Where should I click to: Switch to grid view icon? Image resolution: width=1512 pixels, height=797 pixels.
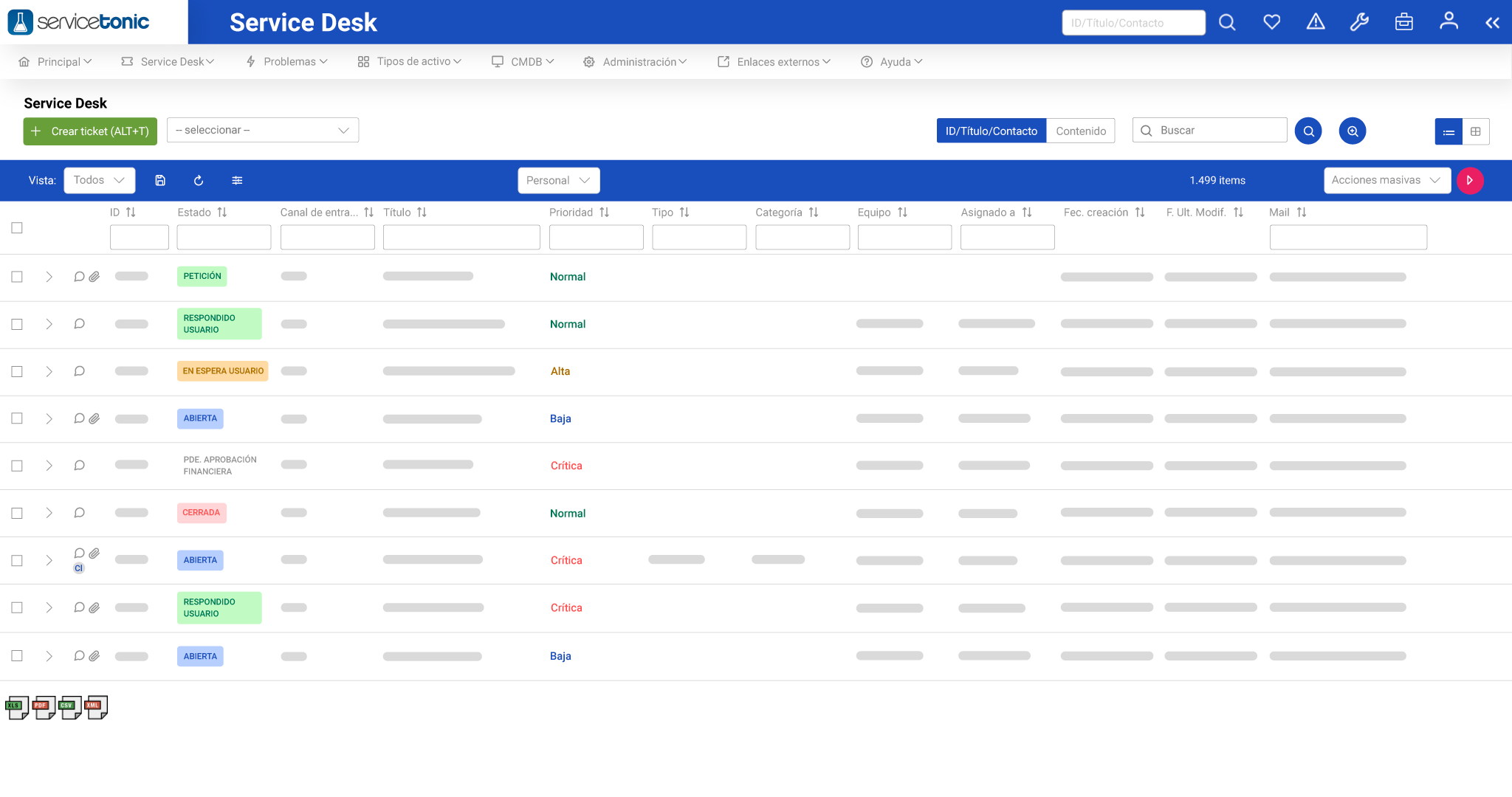click(x=1476, y=131)
